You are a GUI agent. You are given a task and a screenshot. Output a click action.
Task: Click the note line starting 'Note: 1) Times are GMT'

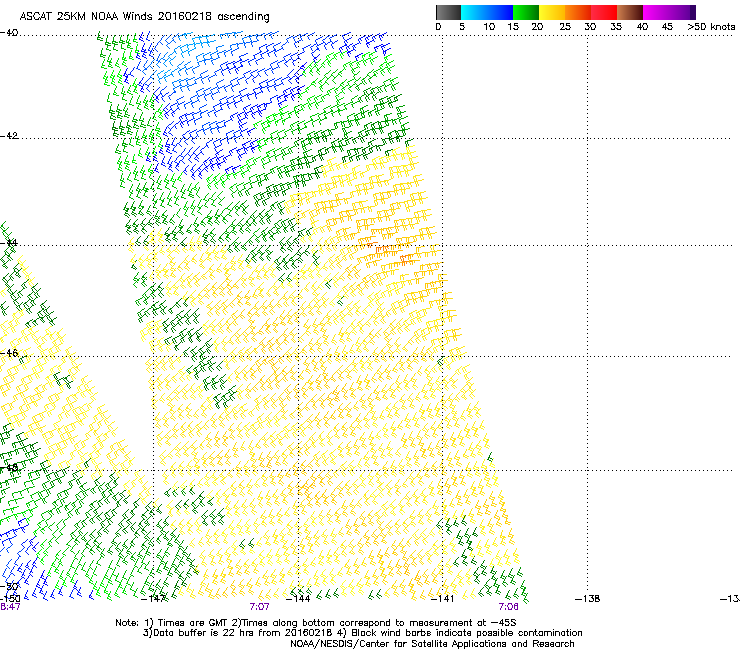coord(316,623)
